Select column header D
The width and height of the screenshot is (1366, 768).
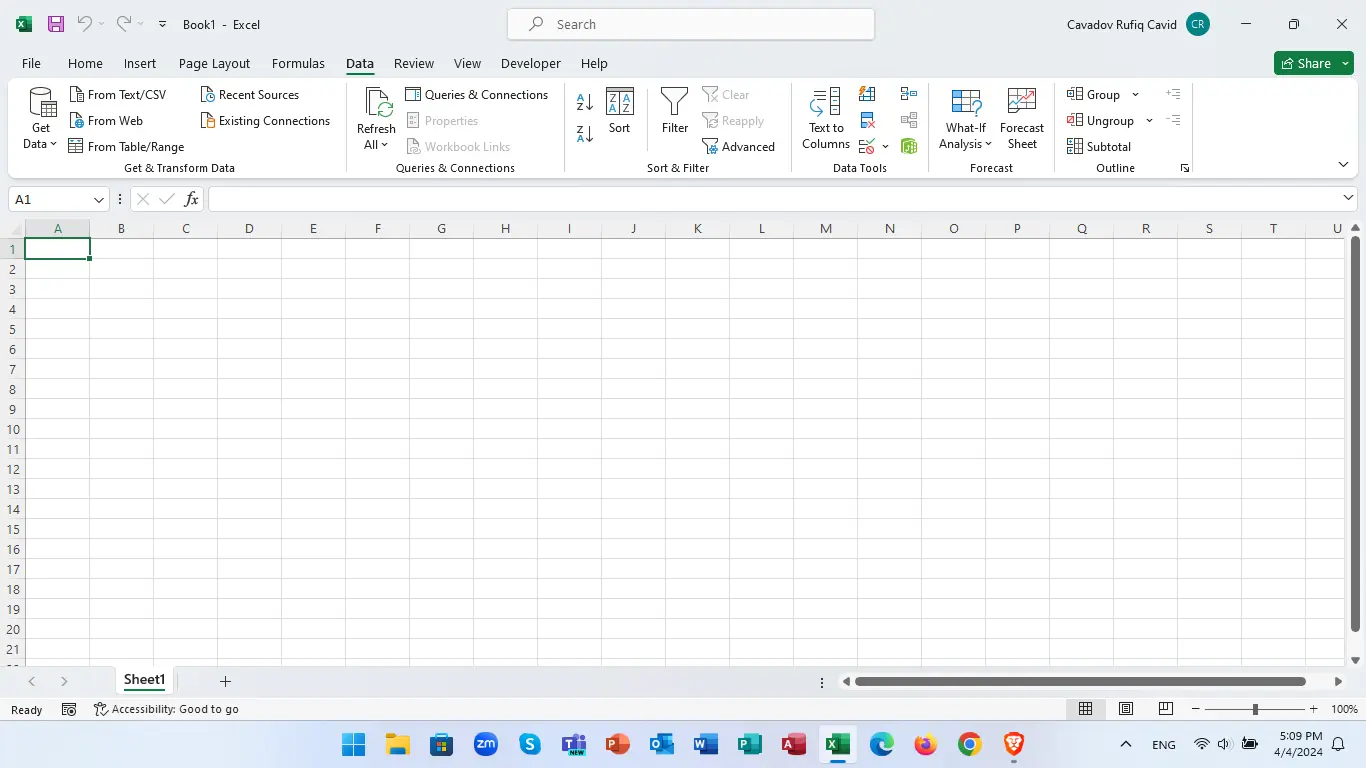pyautogui.click(x=249, y=229)
